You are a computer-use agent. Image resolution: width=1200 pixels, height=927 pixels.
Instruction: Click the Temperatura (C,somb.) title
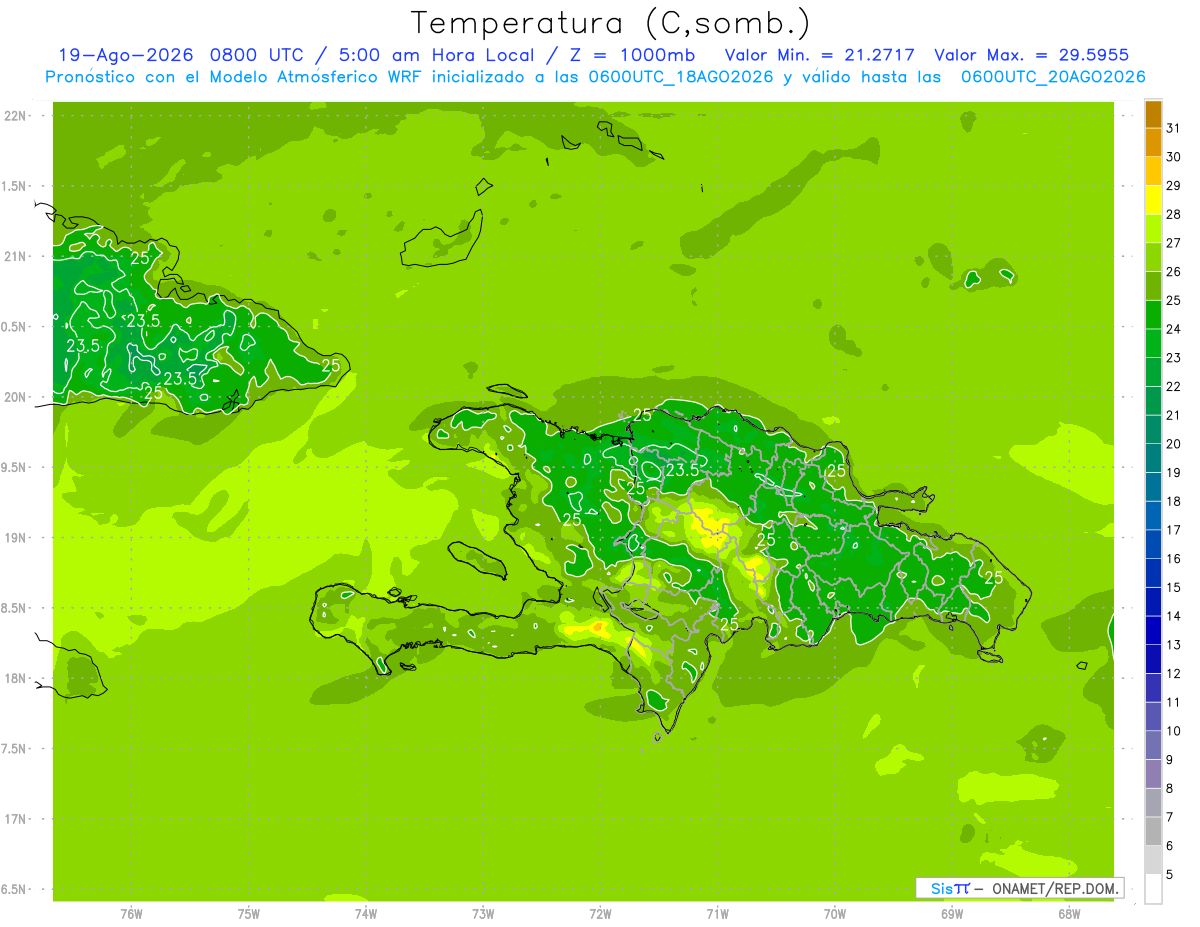(x=611, y=22)
